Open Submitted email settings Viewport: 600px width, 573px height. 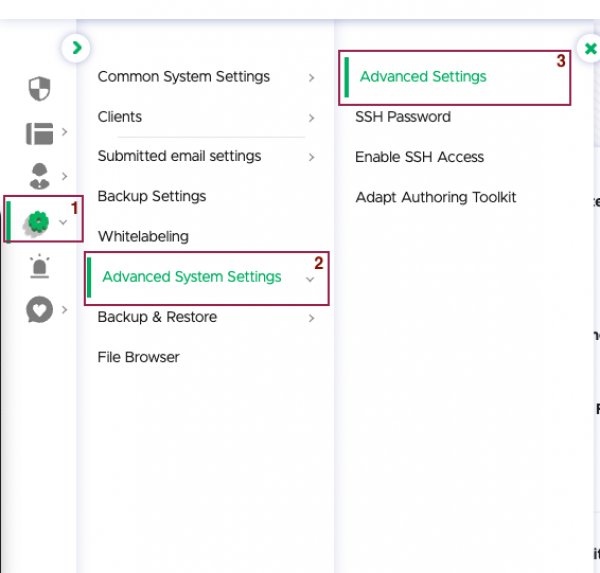pos(179,156)
